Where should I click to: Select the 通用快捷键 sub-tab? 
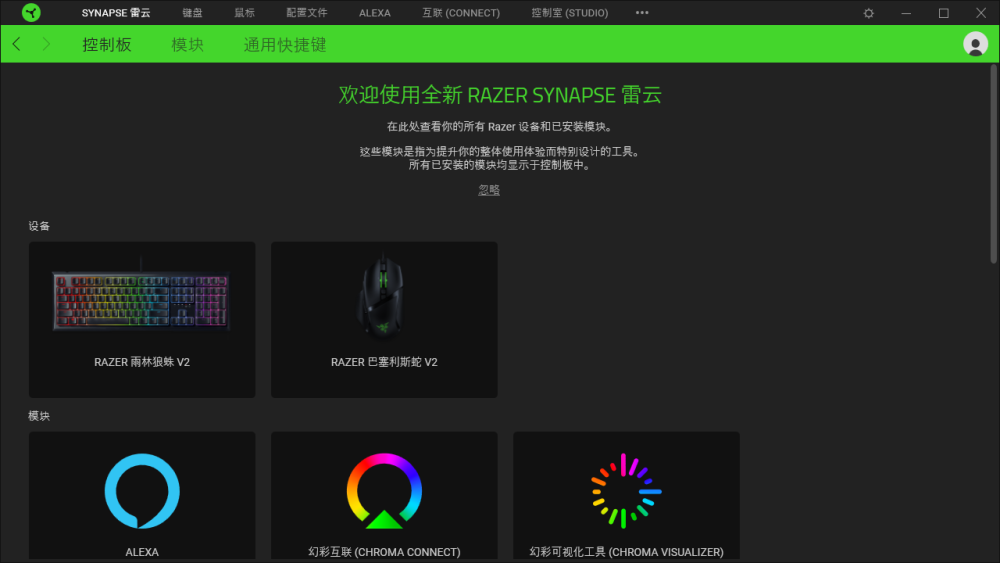(x=285, y=44)
